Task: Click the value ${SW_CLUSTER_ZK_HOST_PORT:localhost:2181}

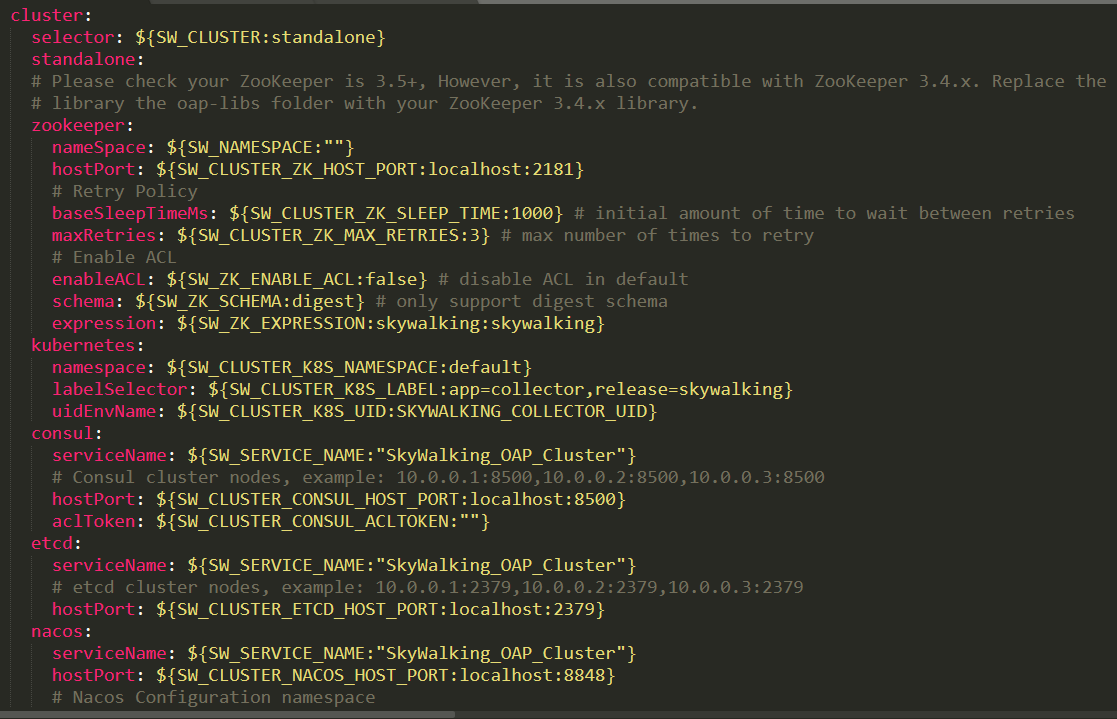Action: (x=370, y=170)
